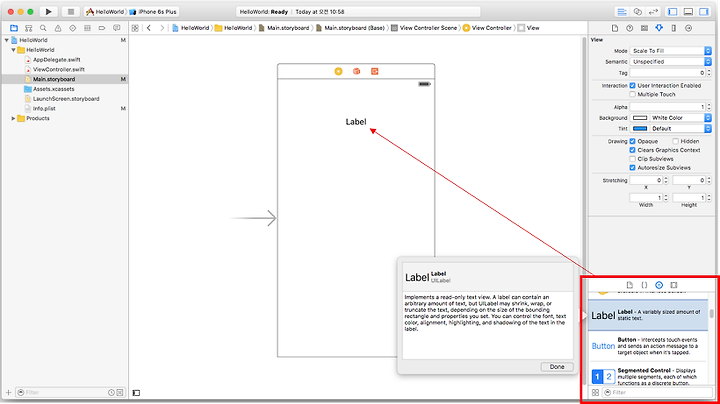Collapse the HelloWorld project root
The width and height of the screenshot is (720, 404).
(x=6, y=40)
